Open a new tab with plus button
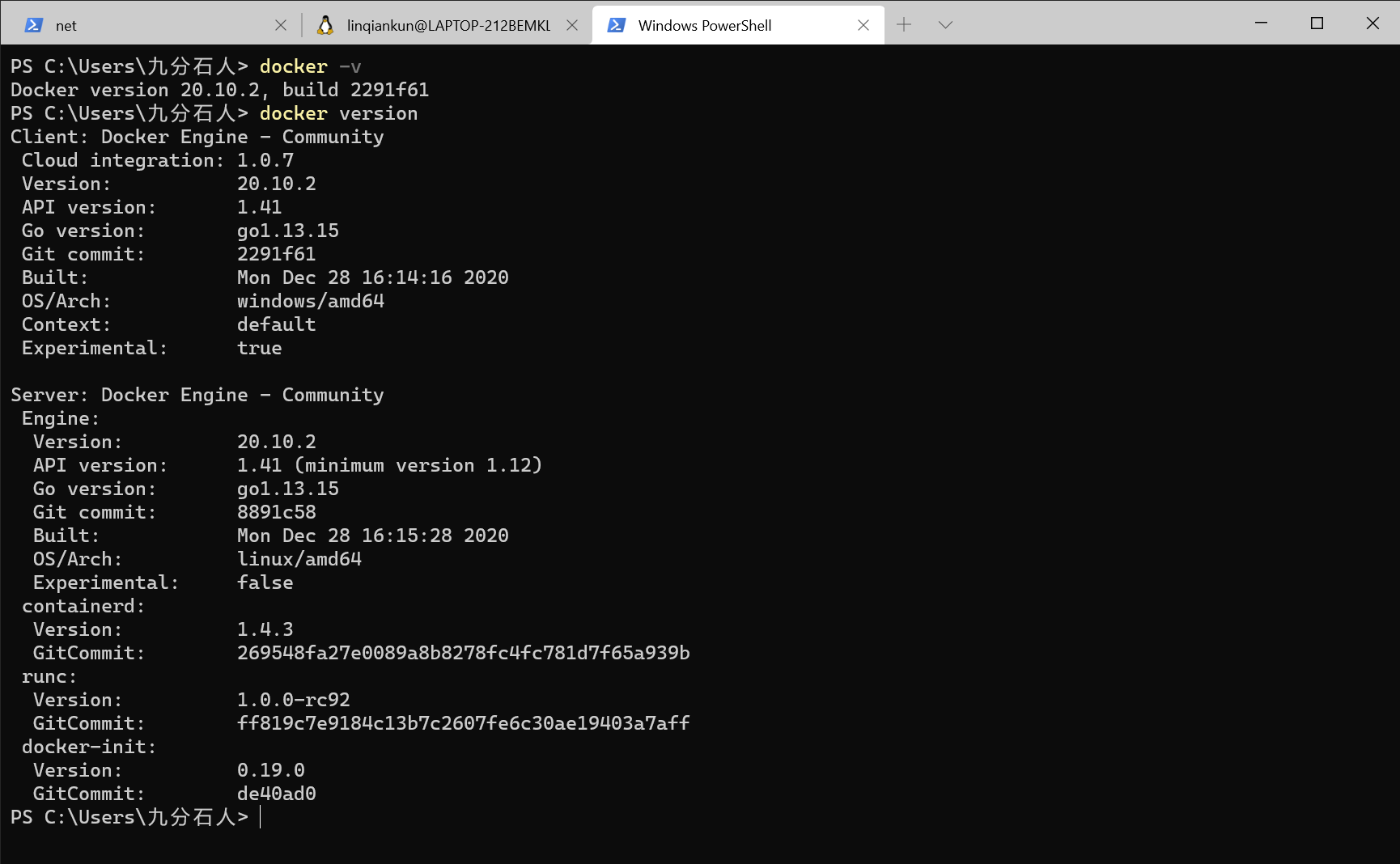The height and width of the screenshot is (864, 1400). click(x=904, y=25)
